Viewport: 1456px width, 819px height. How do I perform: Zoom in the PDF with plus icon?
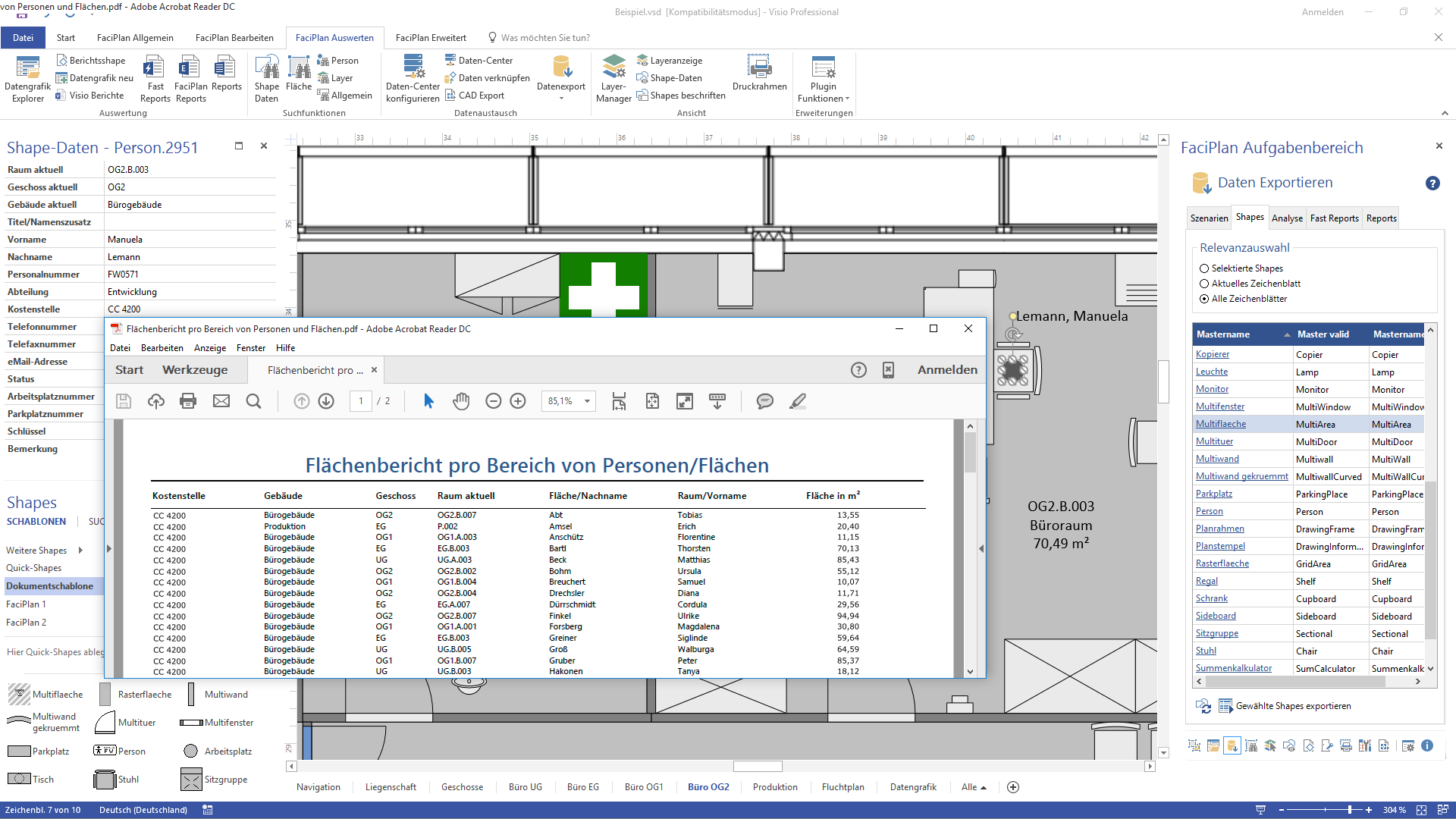point(518,401)
